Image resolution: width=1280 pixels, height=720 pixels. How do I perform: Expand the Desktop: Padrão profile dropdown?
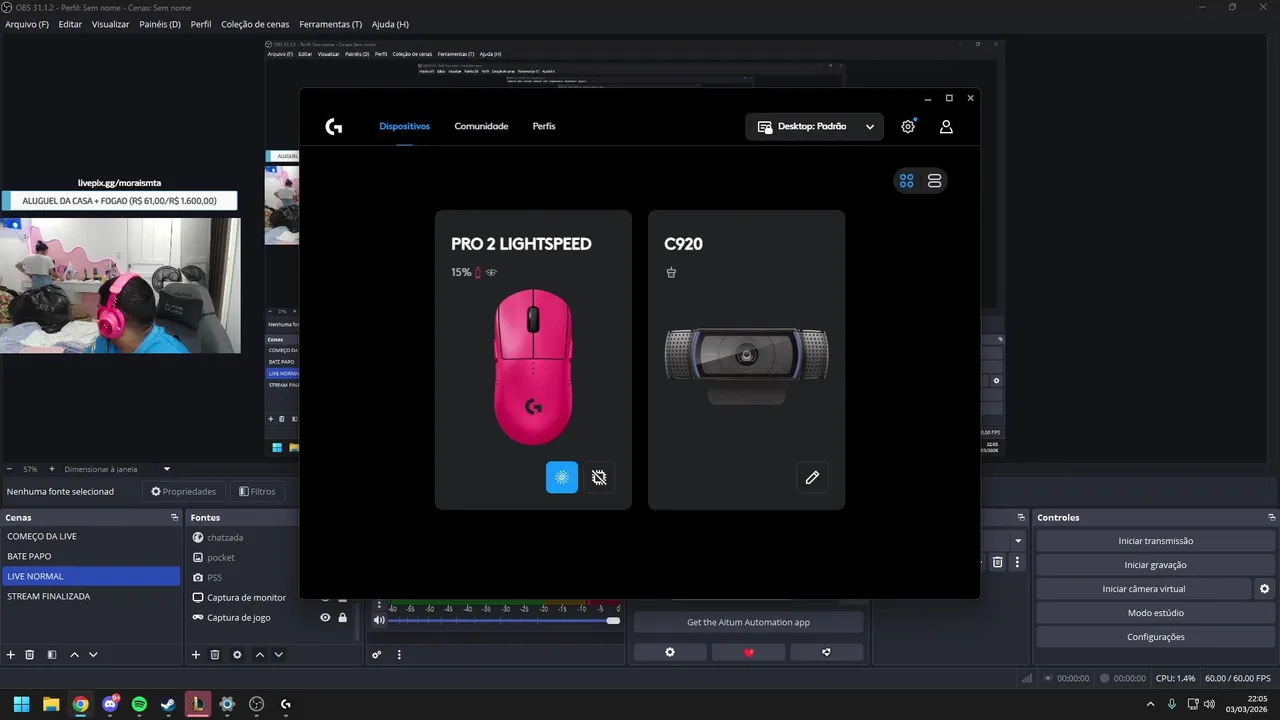(x=814, y=127)
